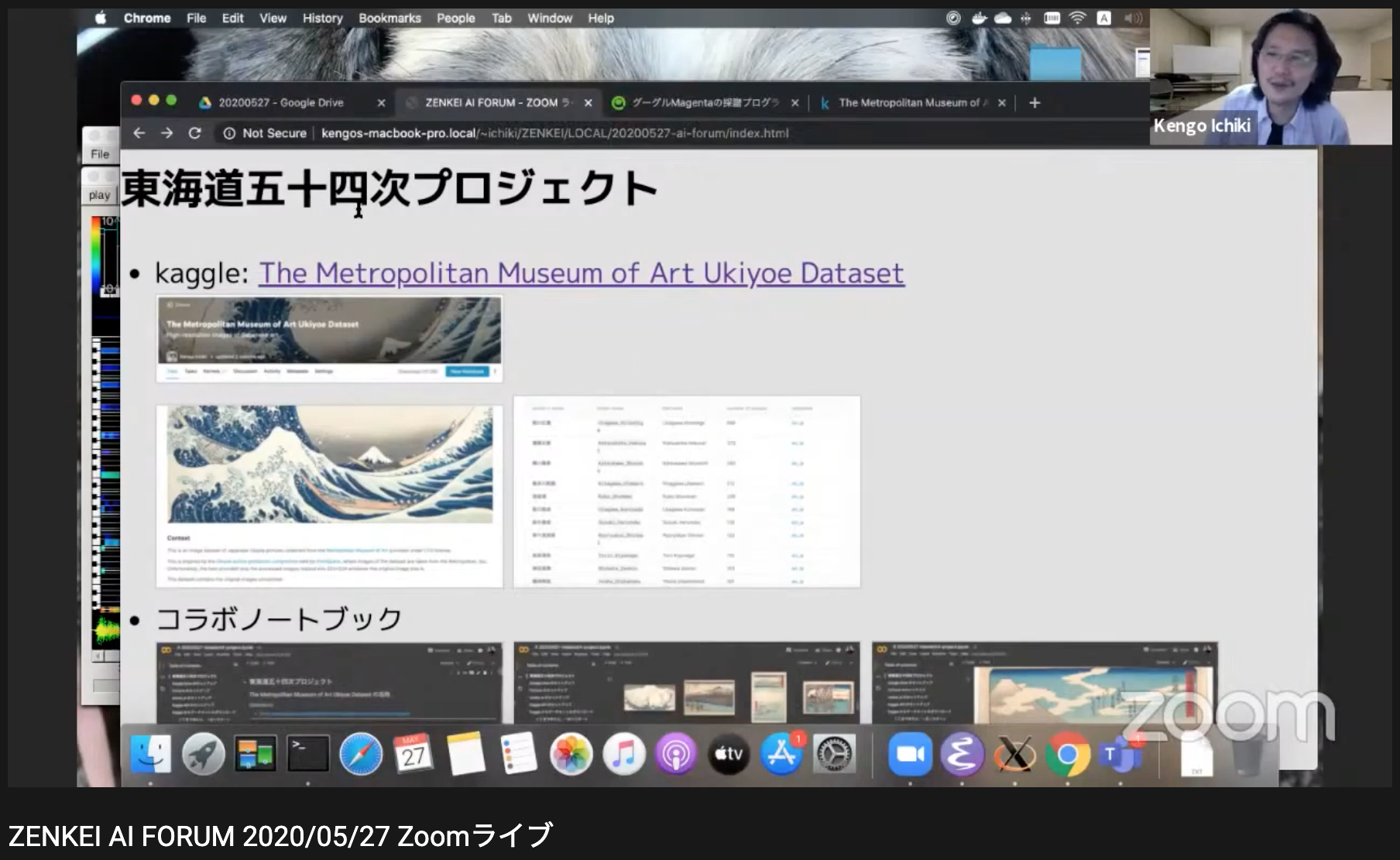Open Music from the Dock
1400x860 pixels.
coord(623,754)
